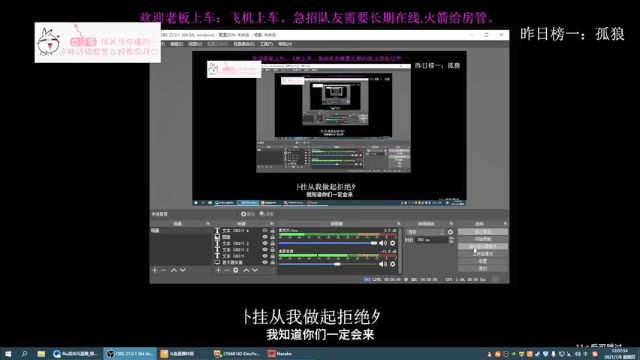Screen dimensions: 640x360
Task: Pop out the Controls (控件) dock
Action: point(505,224)
